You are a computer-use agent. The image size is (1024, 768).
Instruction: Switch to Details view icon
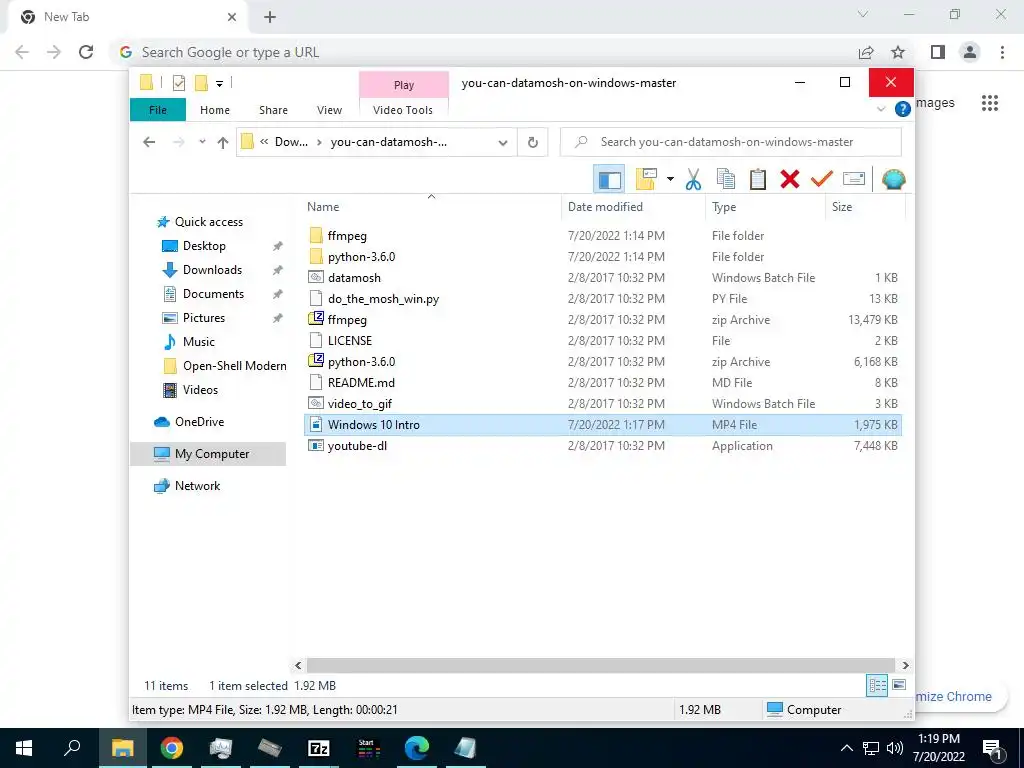point(877,685)
